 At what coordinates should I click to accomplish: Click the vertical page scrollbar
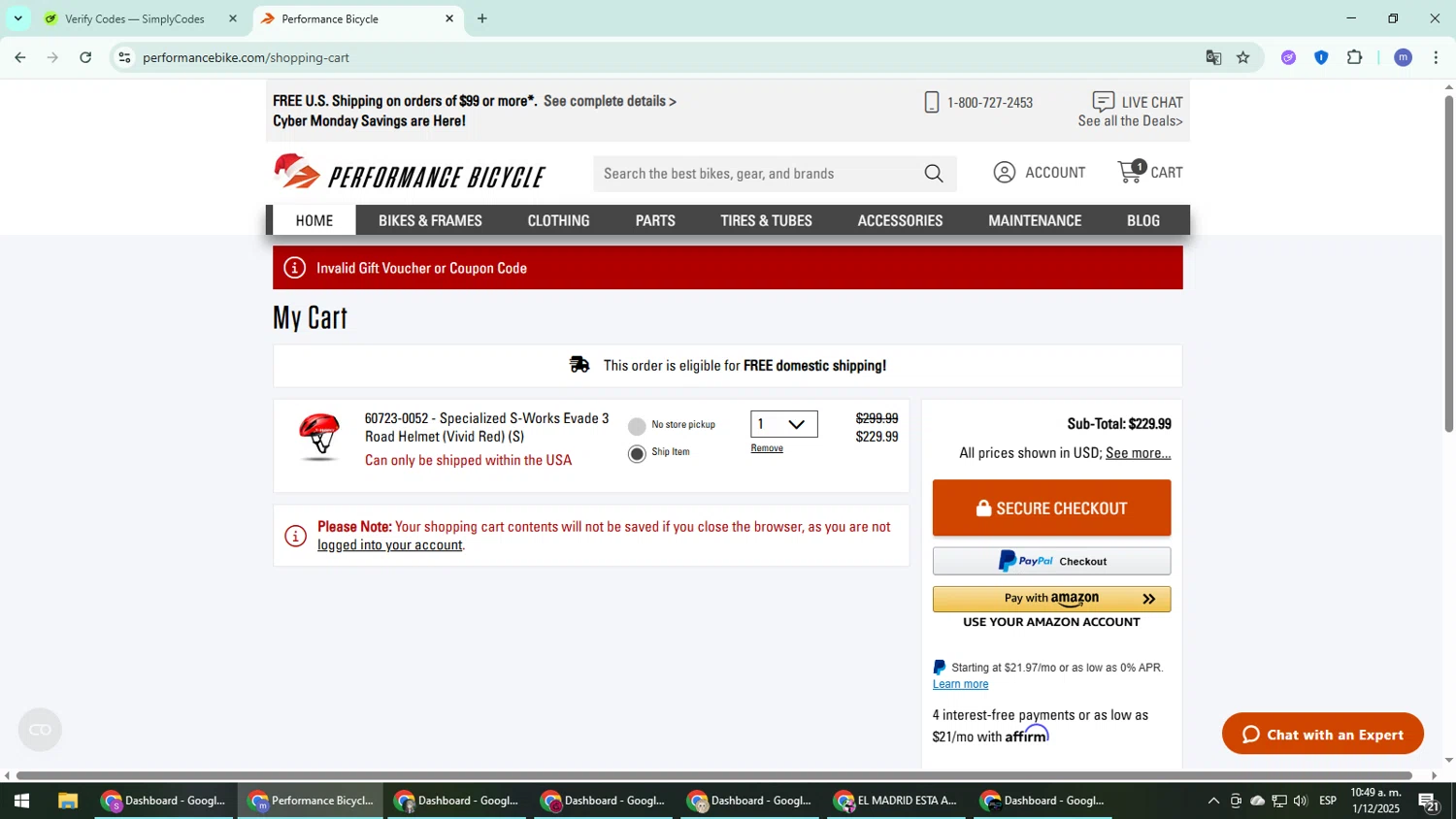[1448, 264]
